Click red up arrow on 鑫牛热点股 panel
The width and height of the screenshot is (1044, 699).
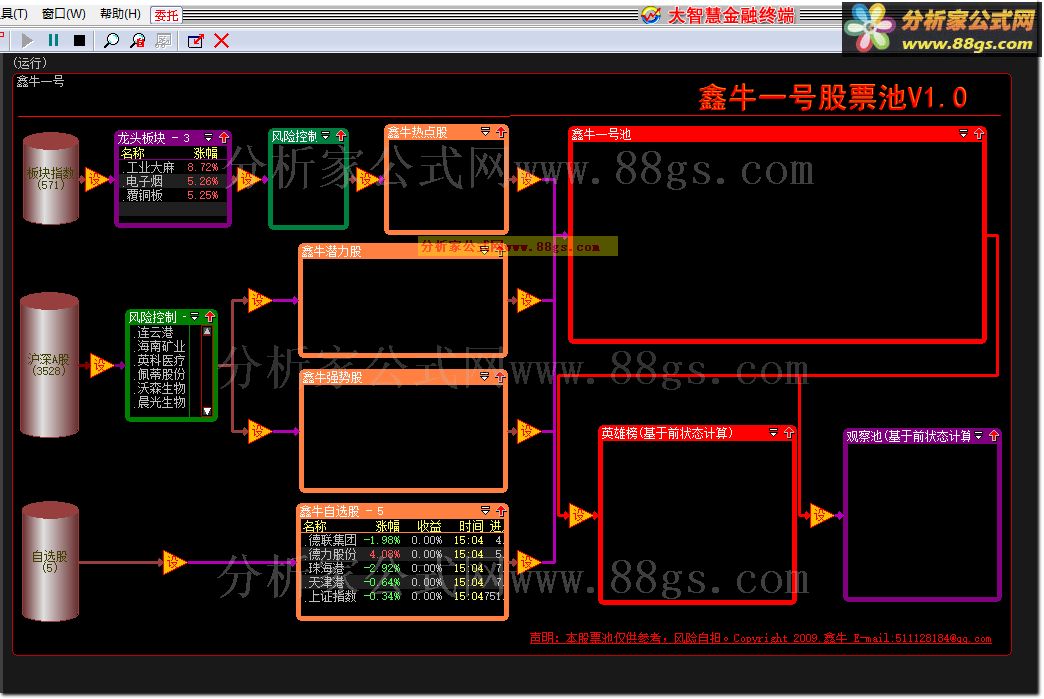pos(501,132)
